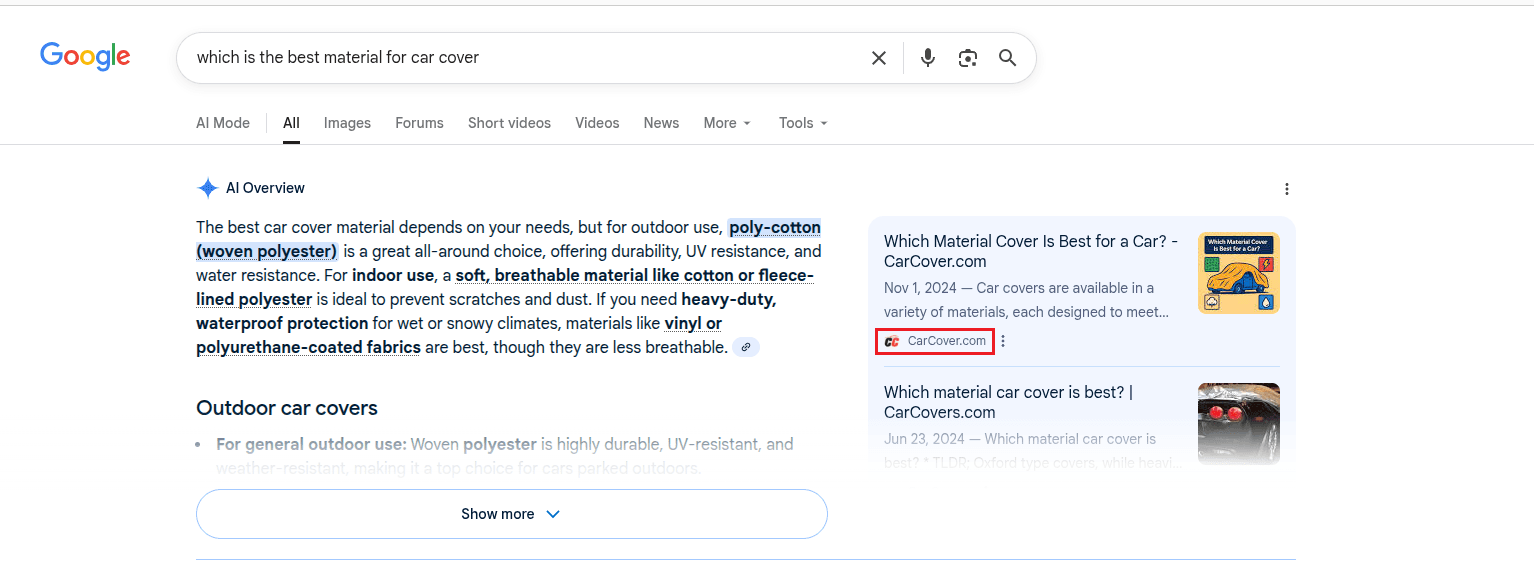
Task: Click the CarCovers.com result thumbnail image
Action: 1238,424
